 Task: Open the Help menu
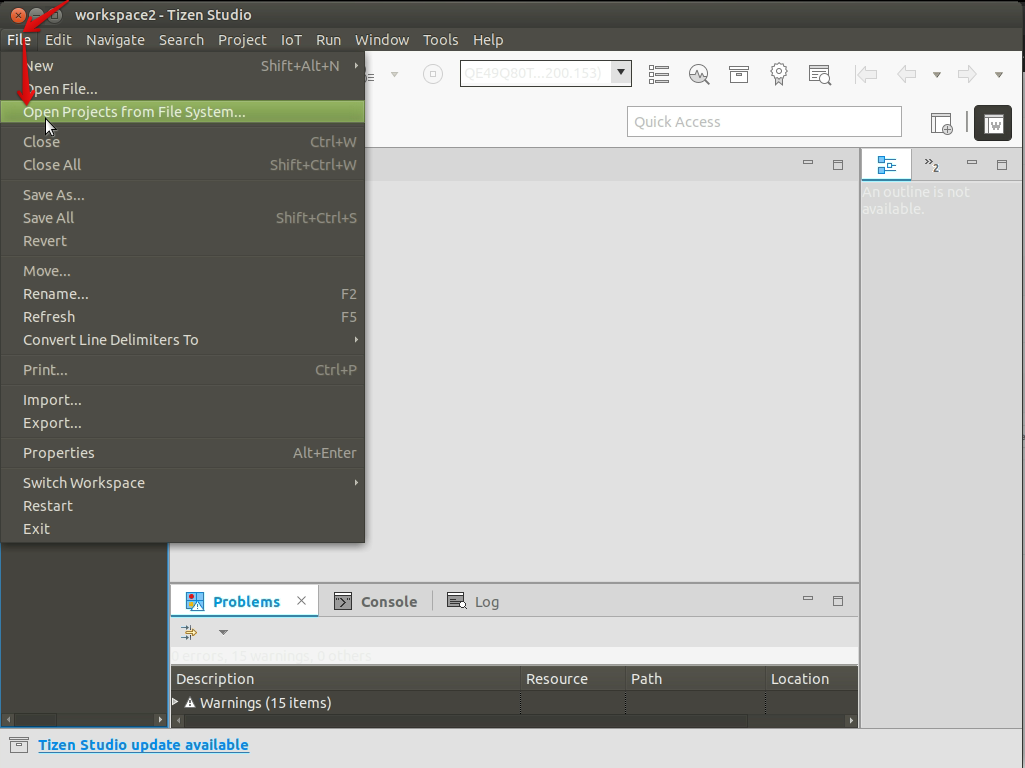(x=488, y=40)
